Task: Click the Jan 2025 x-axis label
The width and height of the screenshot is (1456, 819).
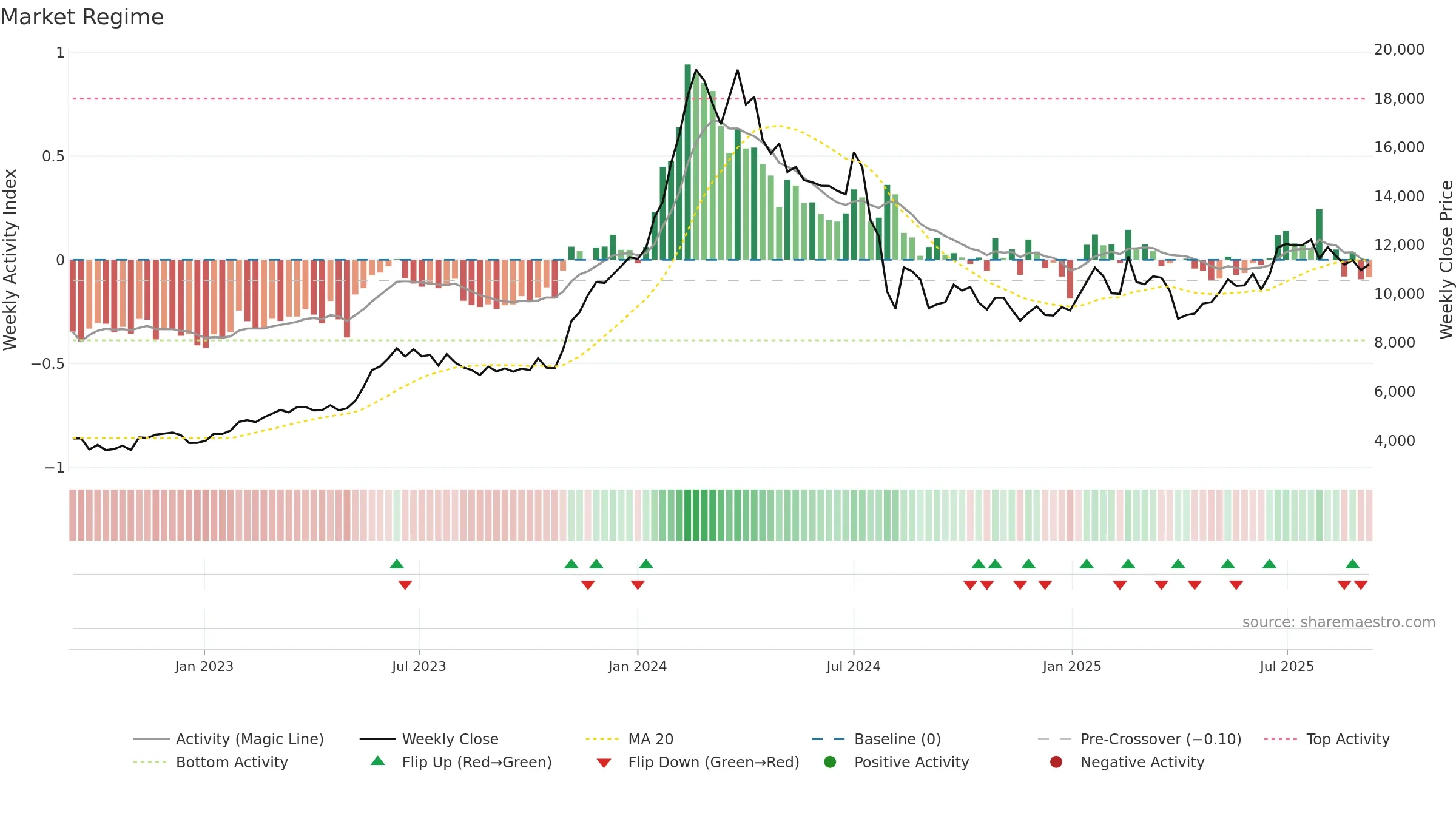Action: (x=1072, y=666)
